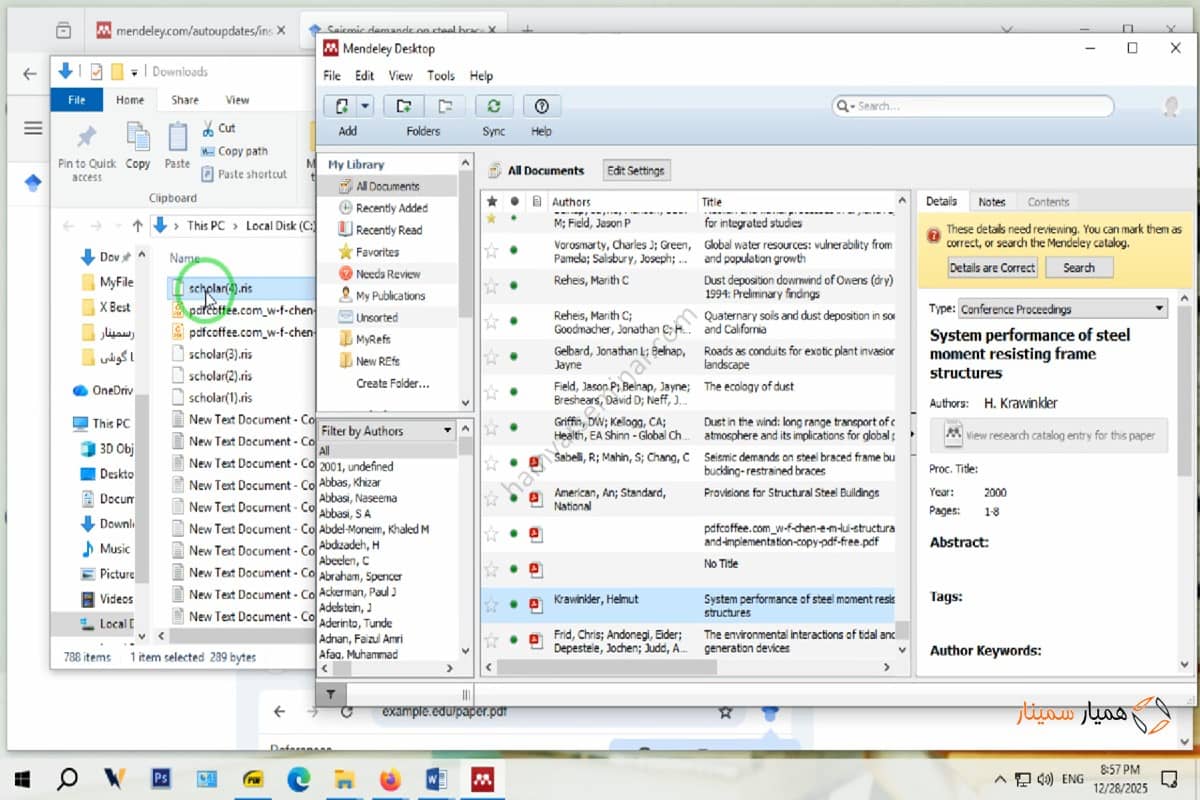The image size is (1200, 800).
Task: Toggle favorite star for Gelbard, Jonathan row
Action: coord(491,357)
